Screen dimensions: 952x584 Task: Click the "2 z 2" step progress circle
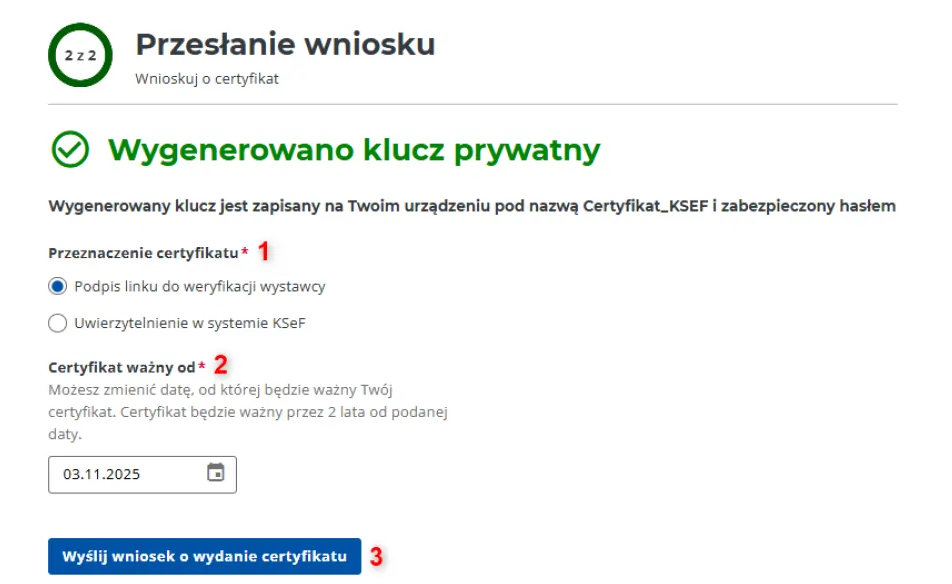80,55
